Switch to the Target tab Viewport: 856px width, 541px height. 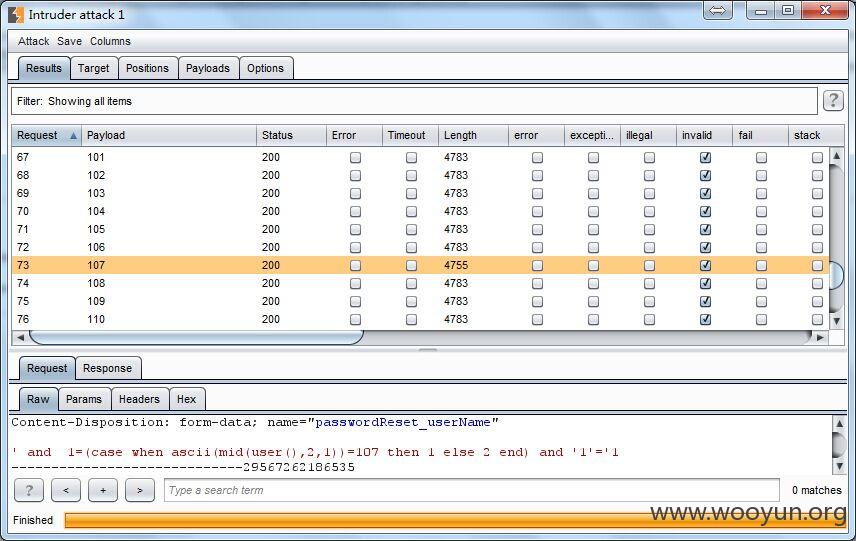coord(94,68)
